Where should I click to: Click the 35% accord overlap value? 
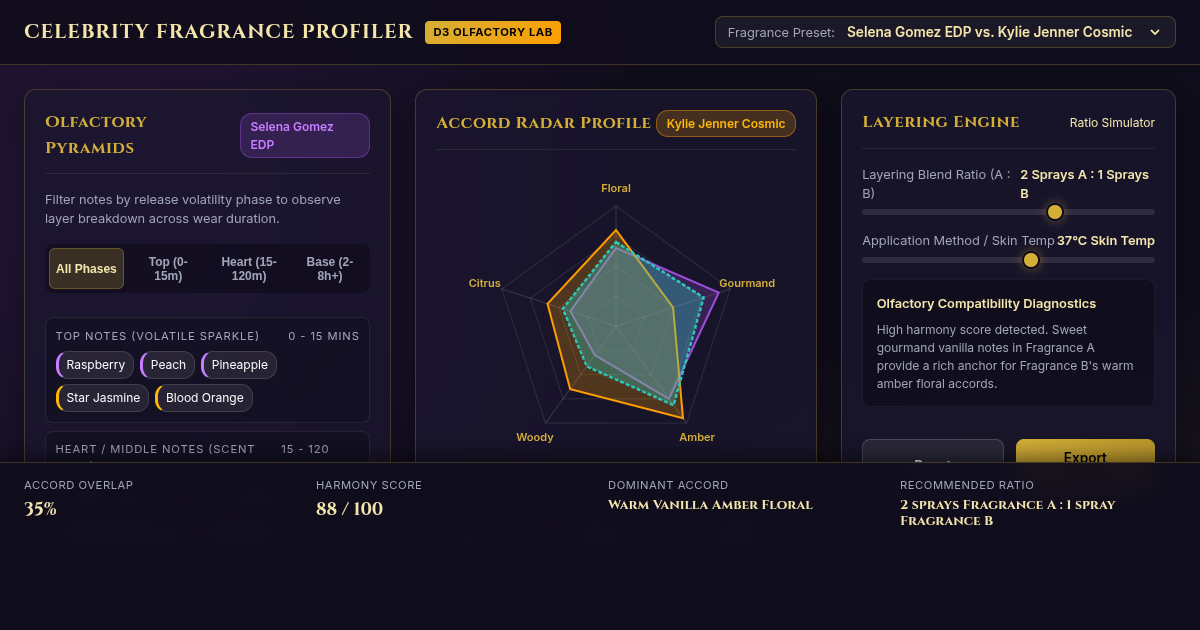(40, 509)
